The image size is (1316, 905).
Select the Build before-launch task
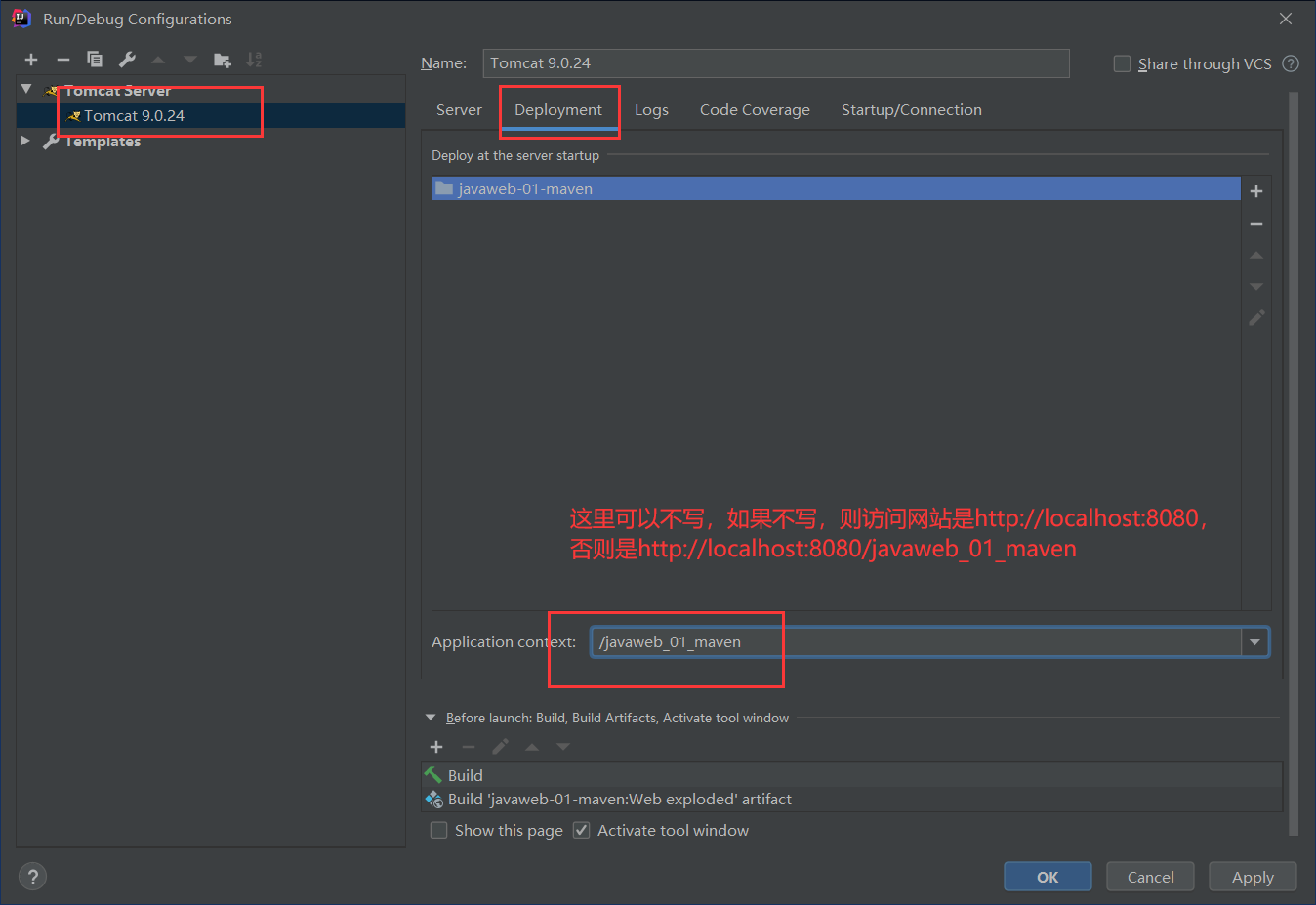click(851, 775)
